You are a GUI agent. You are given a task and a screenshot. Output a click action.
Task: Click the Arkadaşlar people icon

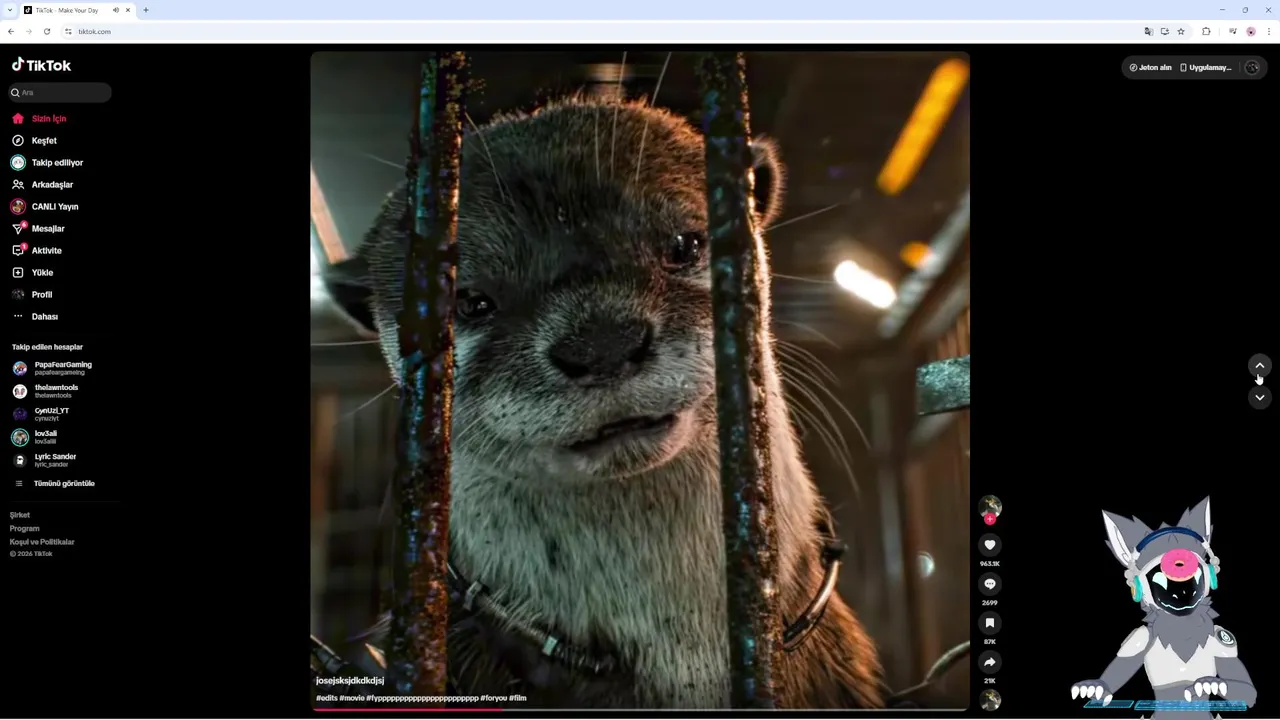coord(18,185)
